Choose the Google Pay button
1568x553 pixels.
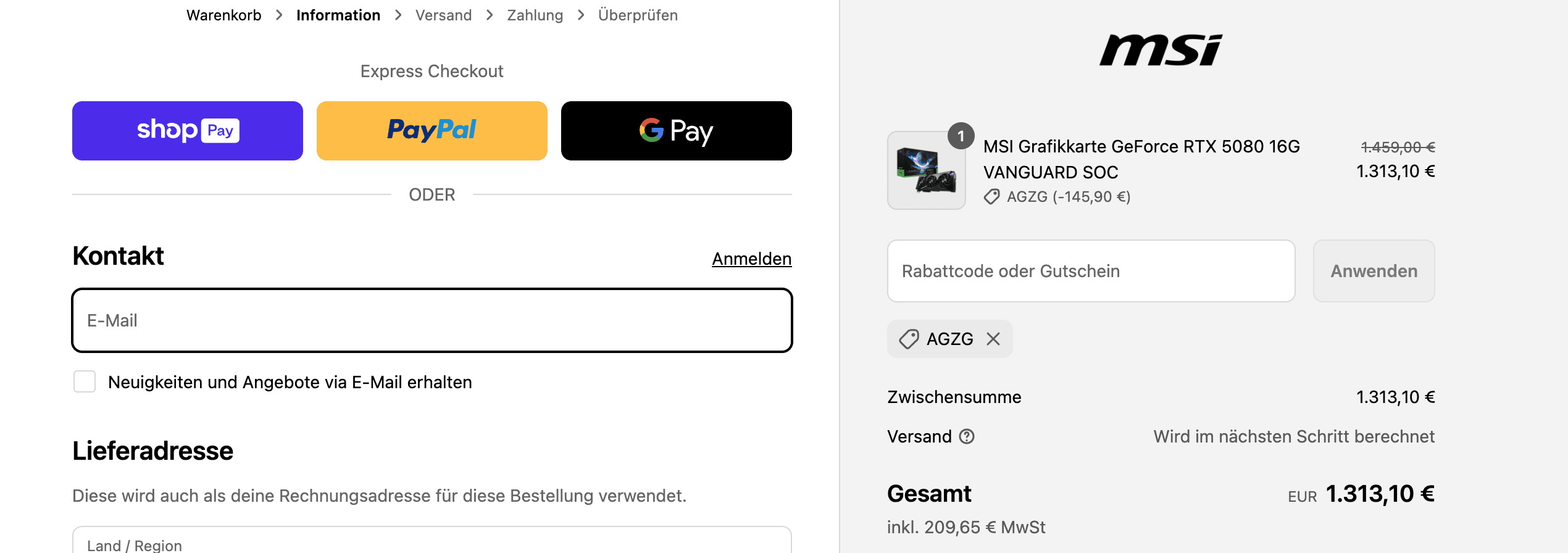point(676,131)
